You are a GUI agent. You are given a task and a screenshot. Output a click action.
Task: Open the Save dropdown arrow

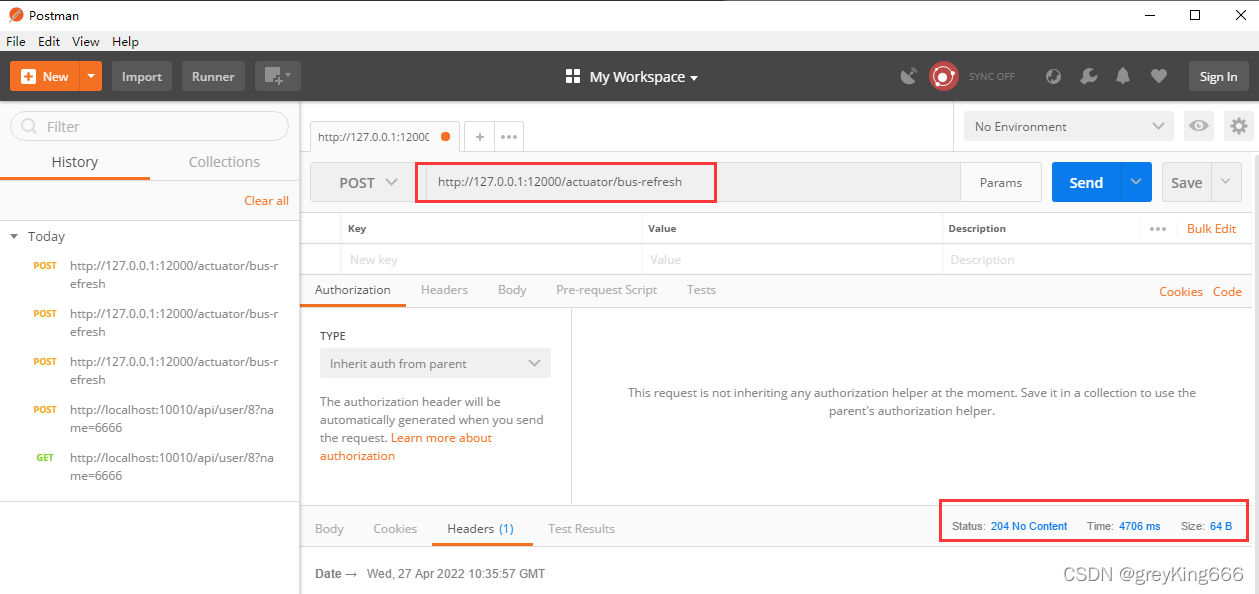[1227, 182]
